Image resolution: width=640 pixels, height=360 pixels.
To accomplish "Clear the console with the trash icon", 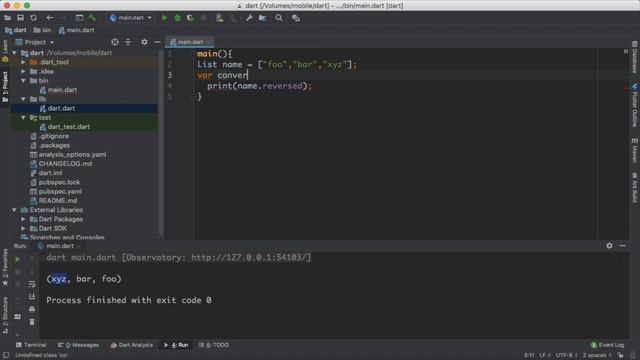I will coord(32,322).
